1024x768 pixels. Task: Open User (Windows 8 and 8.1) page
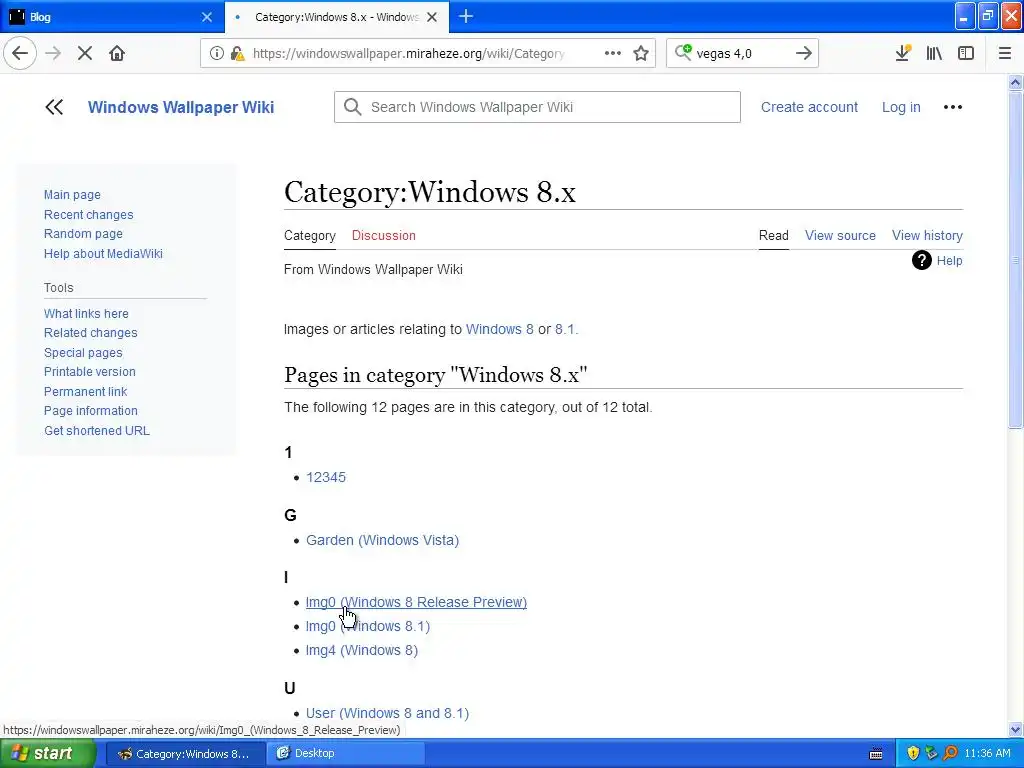click(387, 713)
